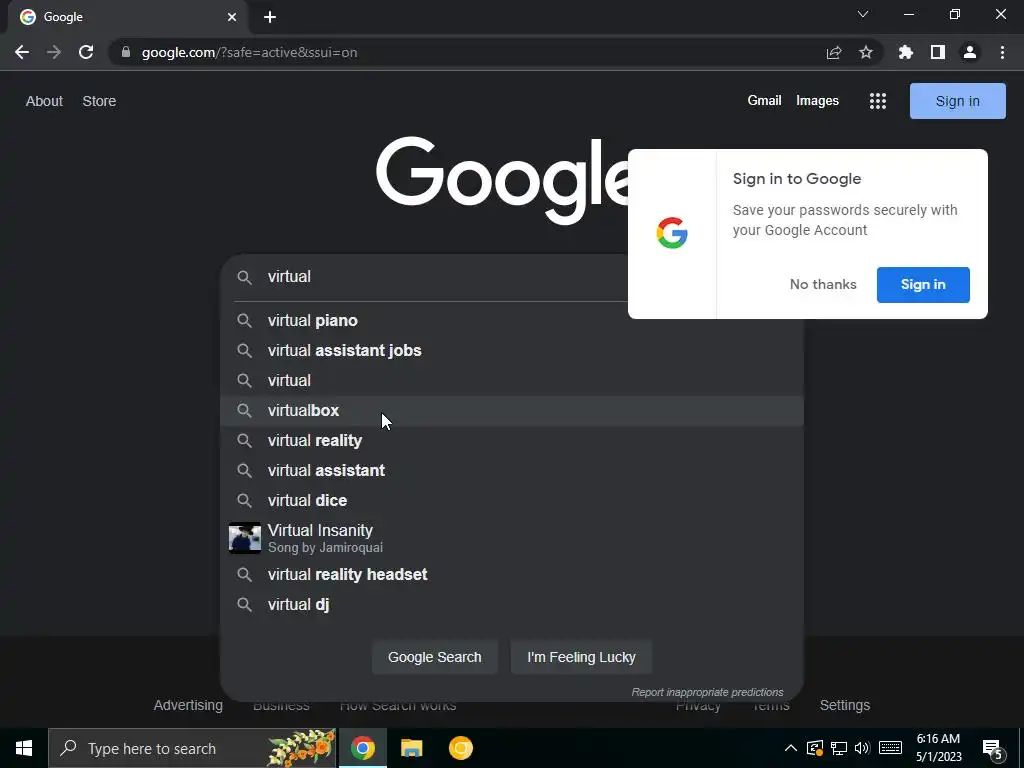This screenshot has height=768, width=1024.
Task: Select suggestion virtual reality headset
Action: click(x=512, y=575)
